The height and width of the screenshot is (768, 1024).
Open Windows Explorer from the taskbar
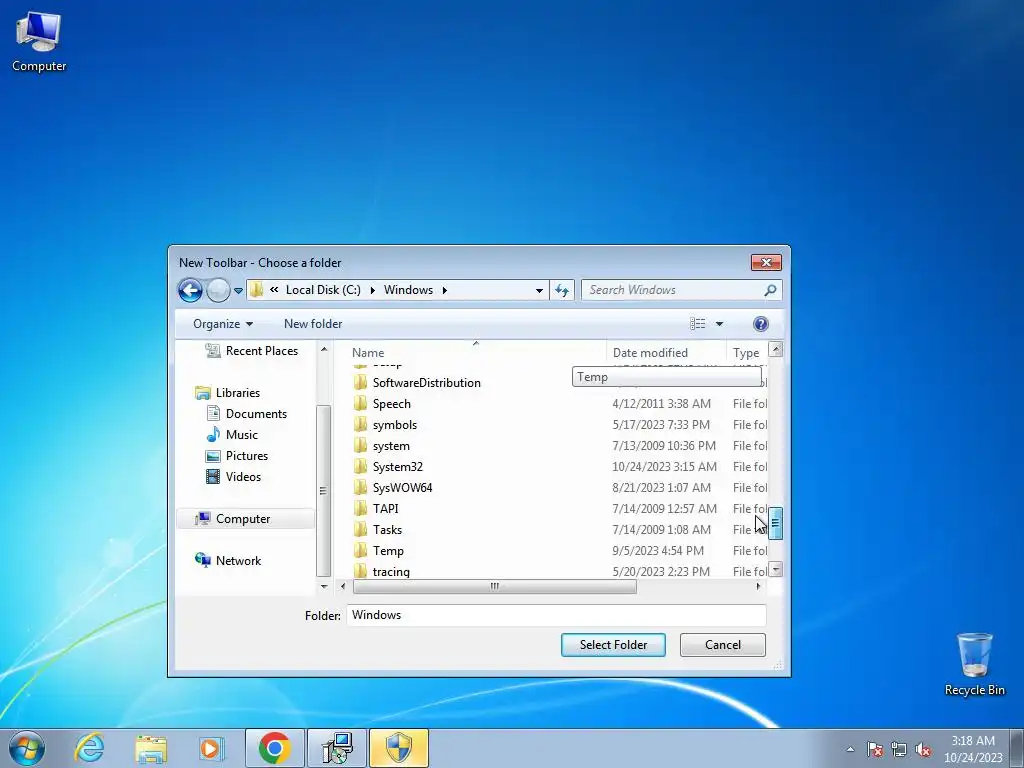(x=151, y=748)
